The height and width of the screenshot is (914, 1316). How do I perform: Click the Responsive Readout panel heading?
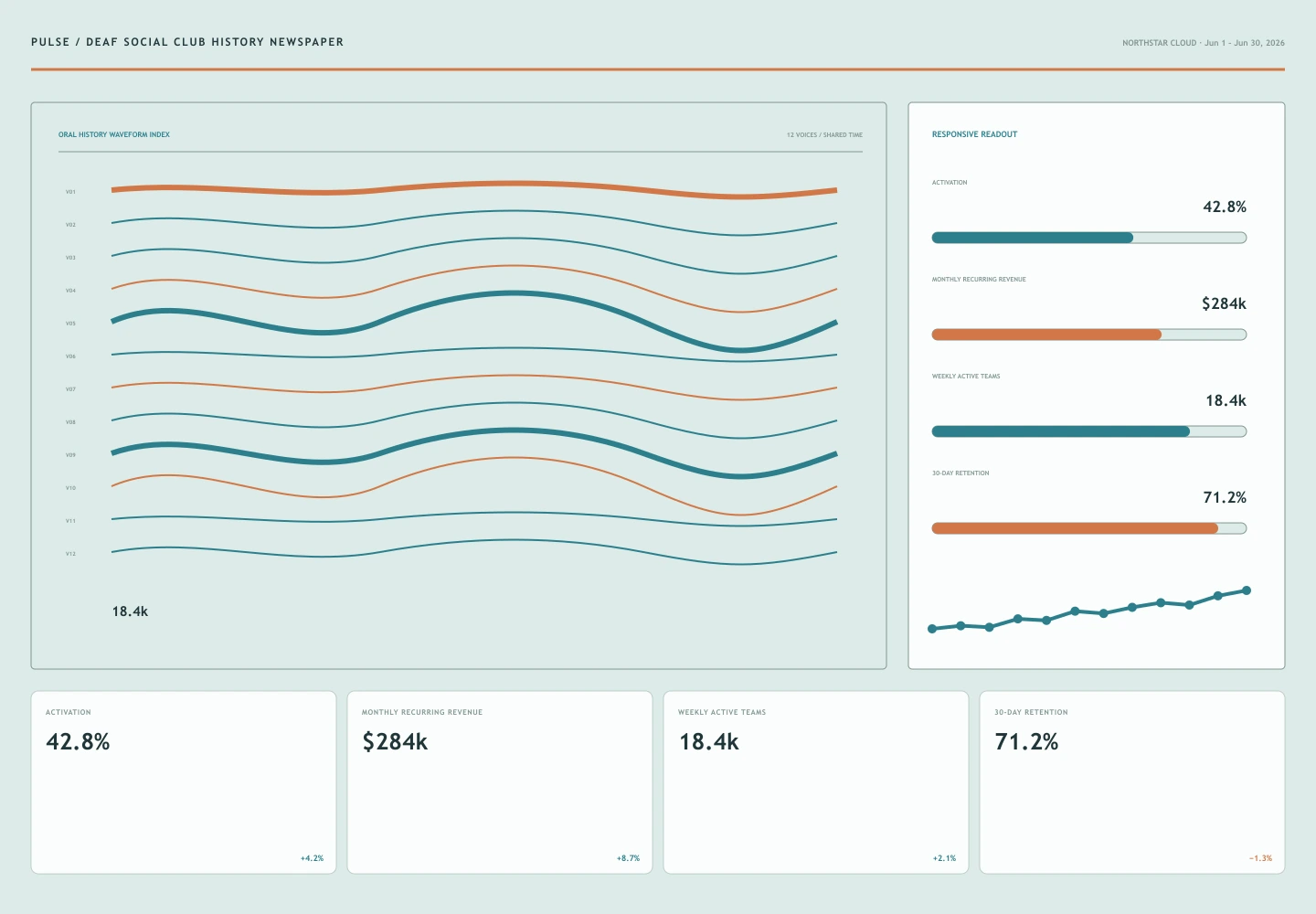point(974,134)
